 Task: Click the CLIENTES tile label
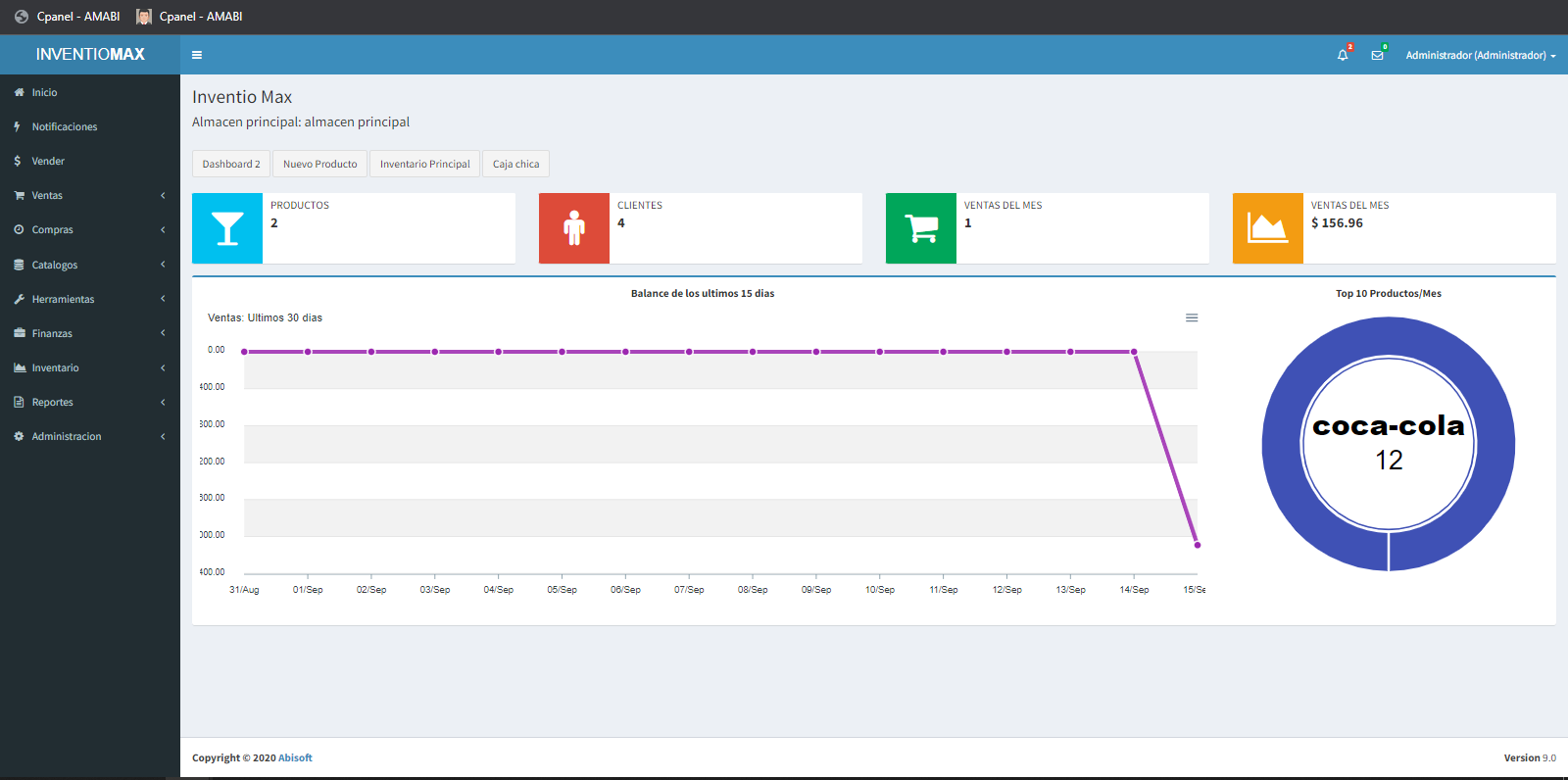coord(640,205)
